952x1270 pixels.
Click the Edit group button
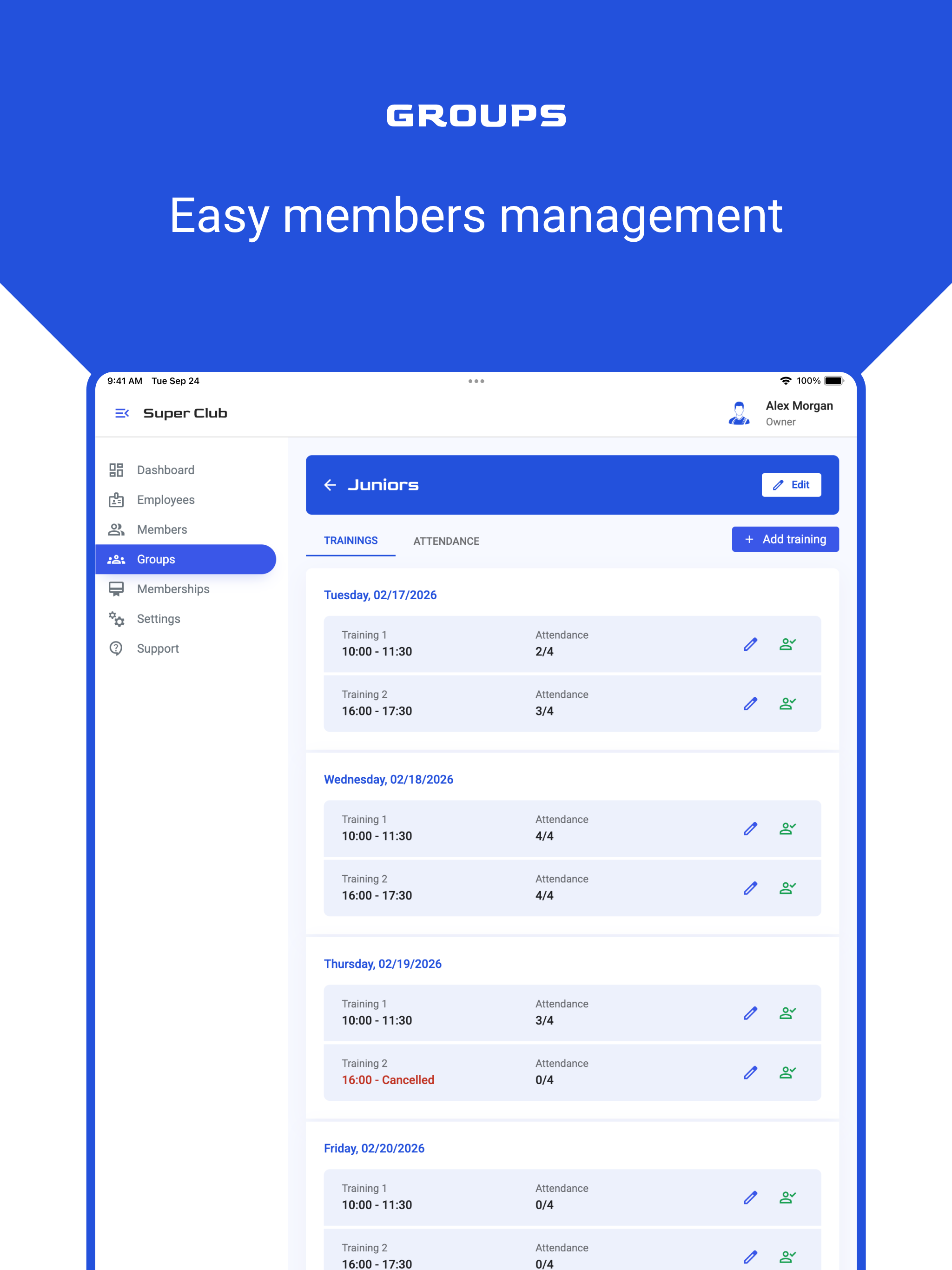791,485
